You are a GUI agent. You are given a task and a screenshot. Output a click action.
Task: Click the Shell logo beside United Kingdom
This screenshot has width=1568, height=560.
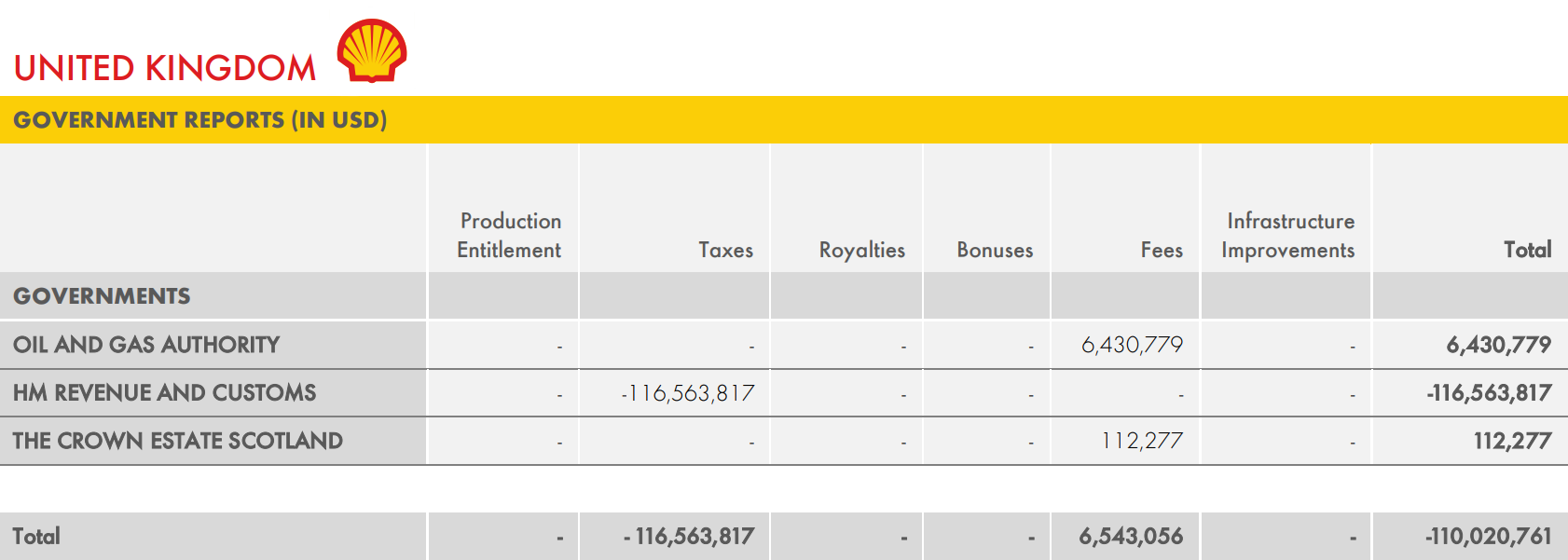tap(372, 50)
